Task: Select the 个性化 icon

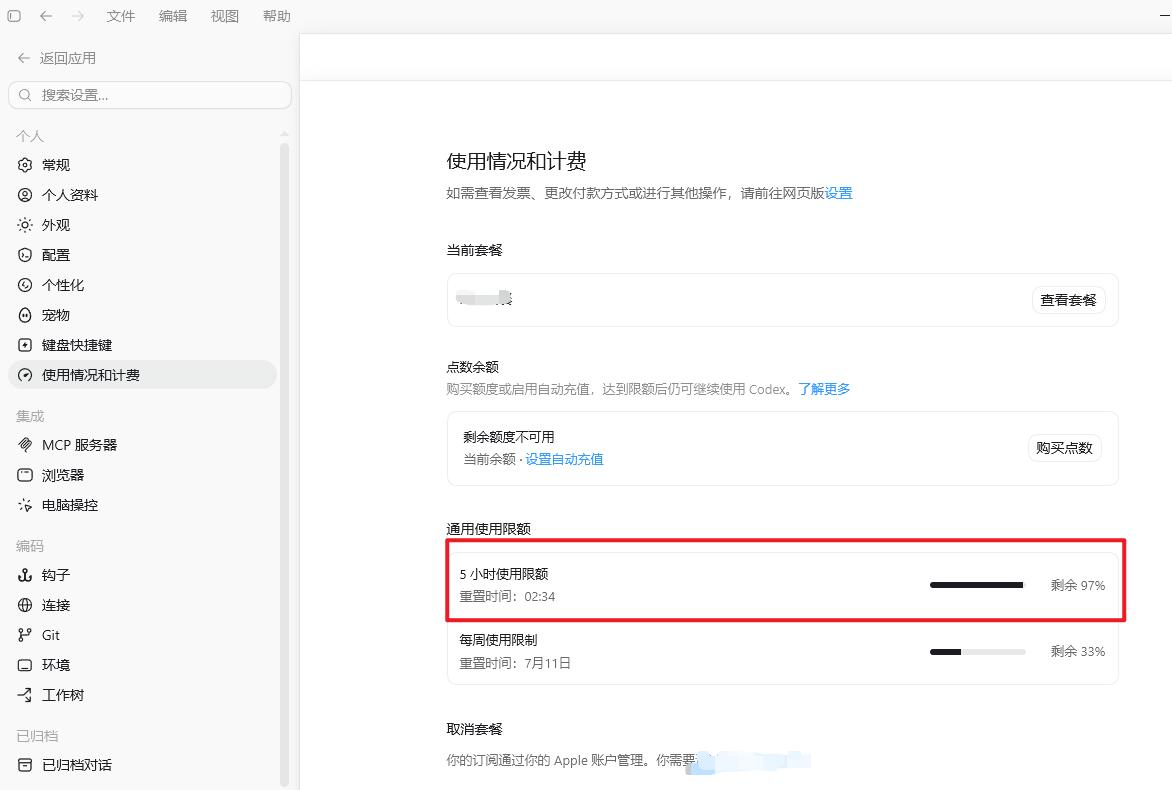Action: (25, 285)
